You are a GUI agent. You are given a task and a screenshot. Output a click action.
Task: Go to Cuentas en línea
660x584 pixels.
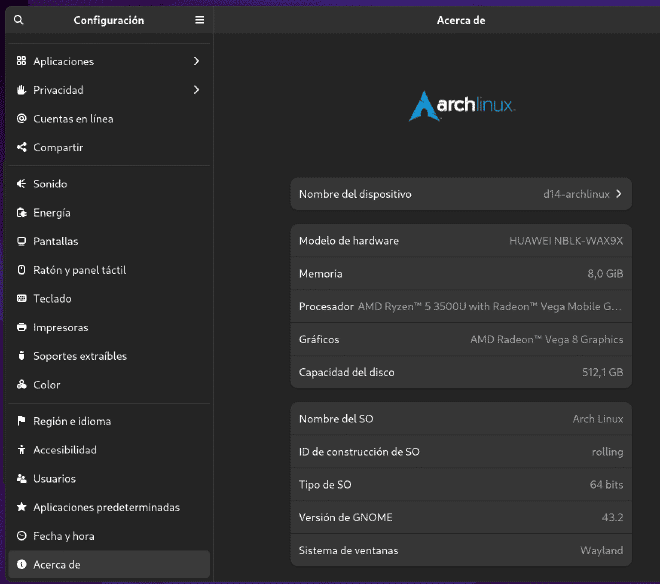109,118
